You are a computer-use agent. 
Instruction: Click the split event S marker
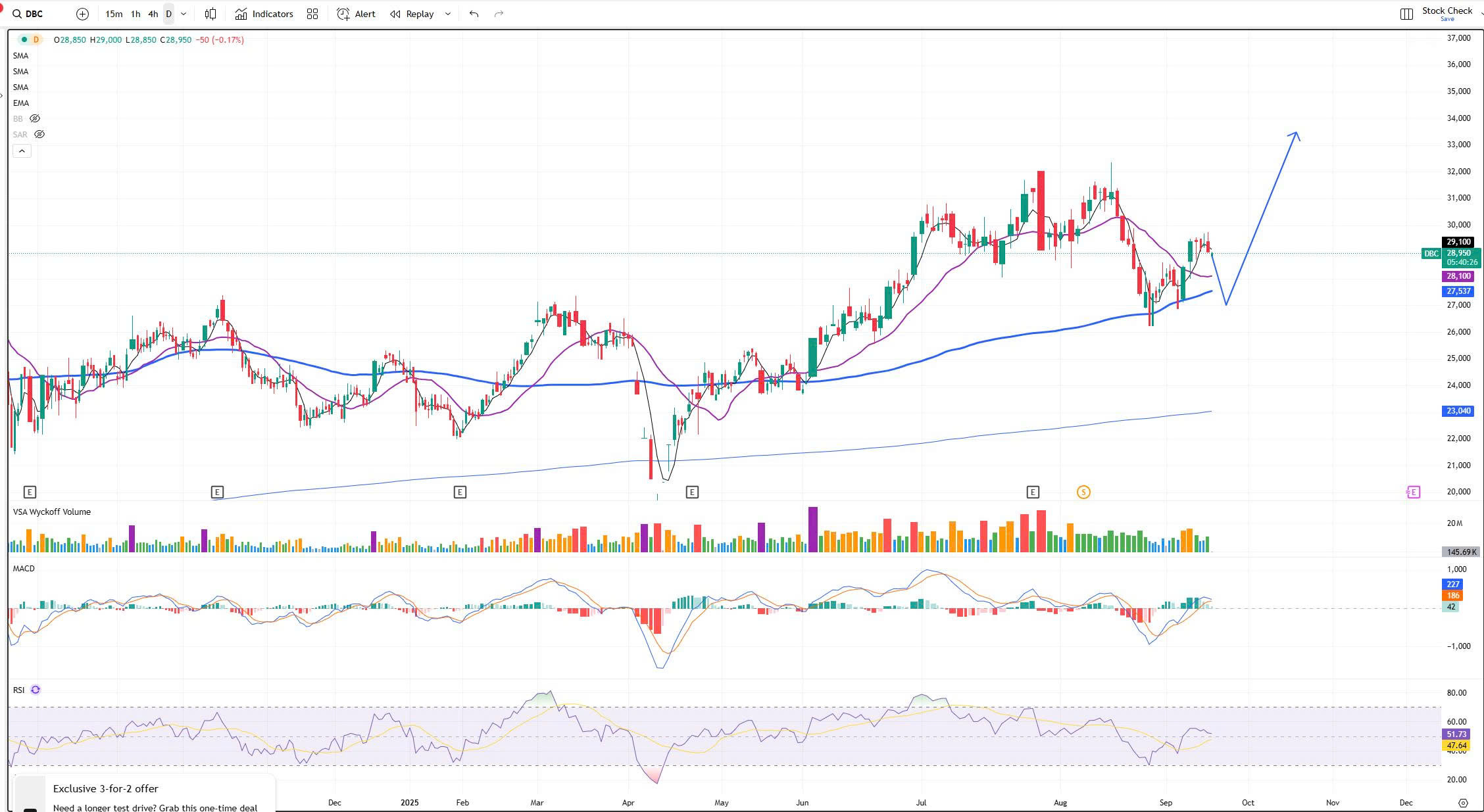[x=1083, y=492]
